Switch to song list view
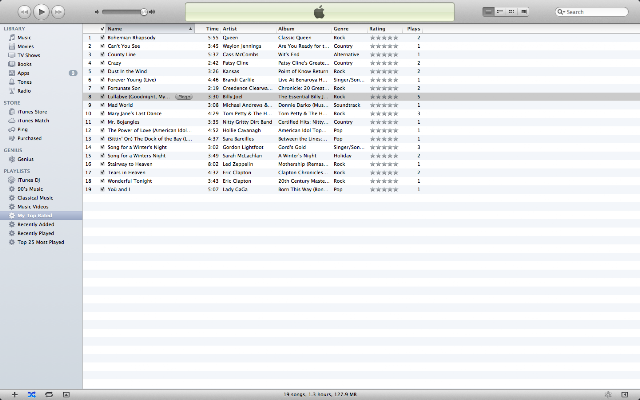Viewport: 640px width, 400px height. tap(488, 11)
